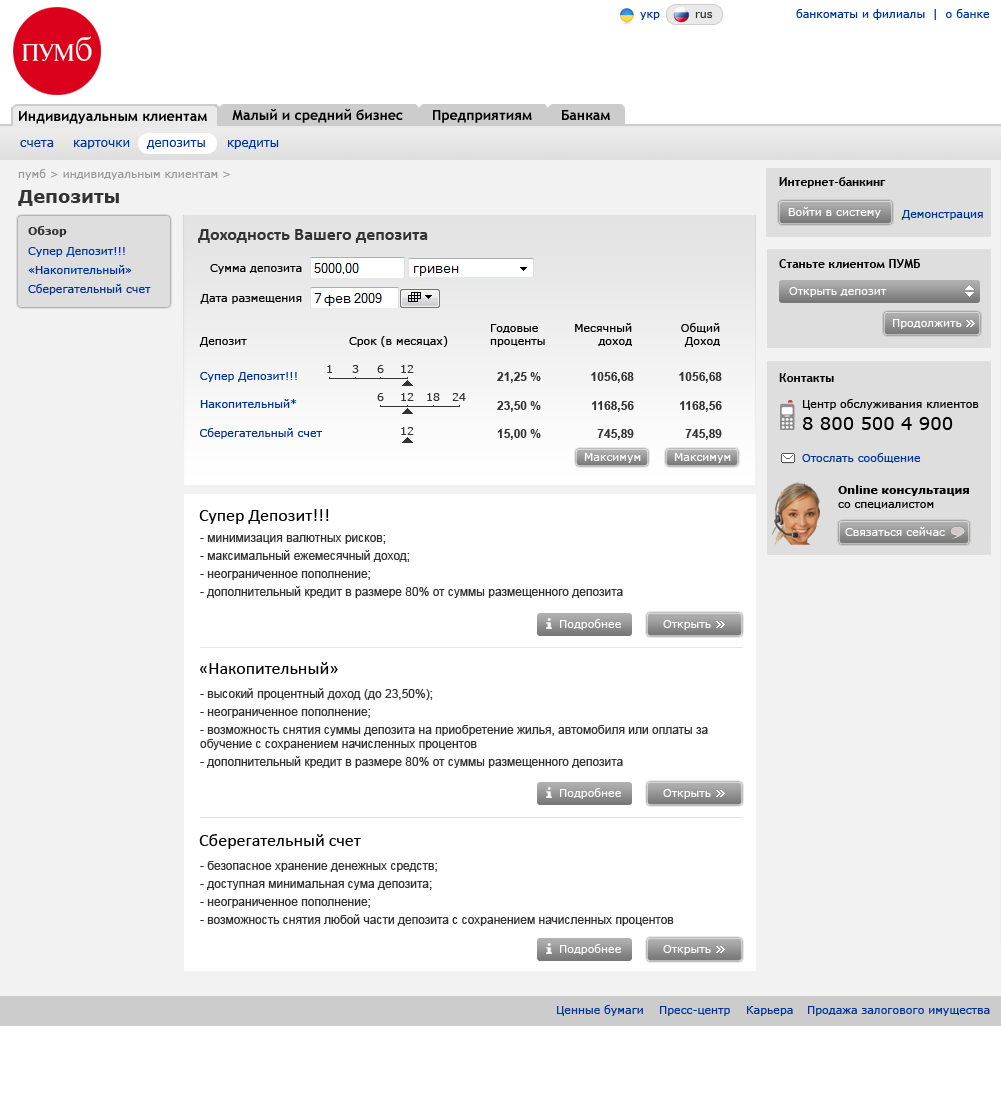
Task: Click the mobile phone icon in Контакты
Action: 787,415
